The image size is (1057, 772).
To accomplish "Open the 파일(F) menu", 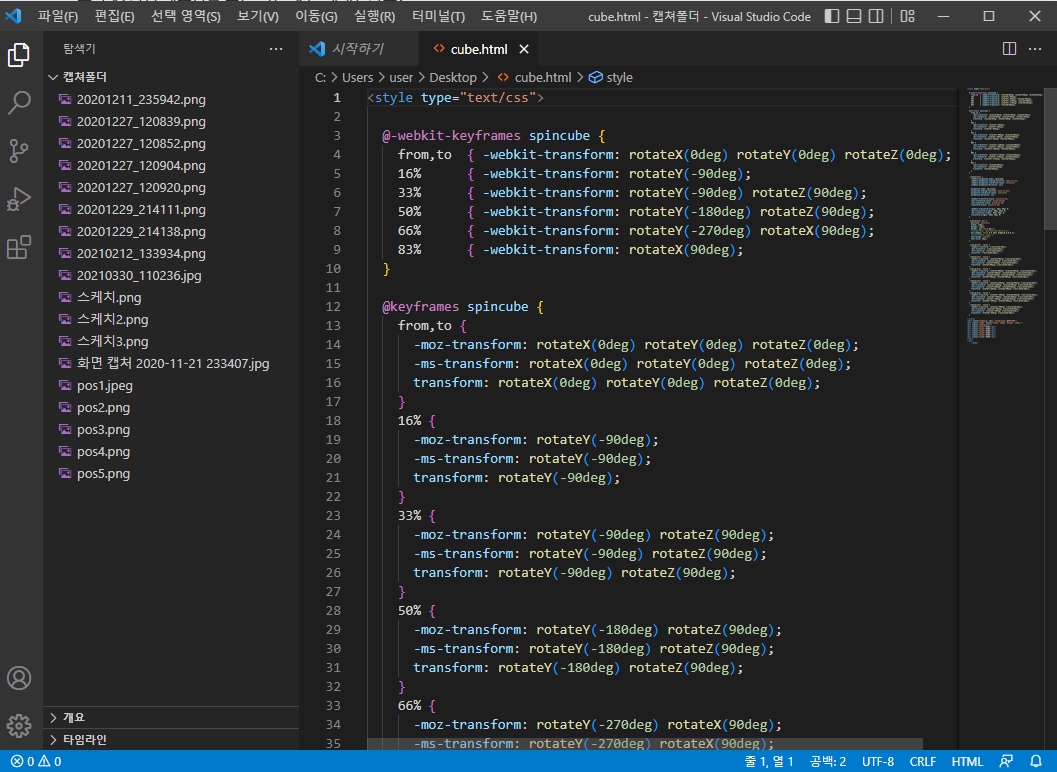I will [58, 16].
